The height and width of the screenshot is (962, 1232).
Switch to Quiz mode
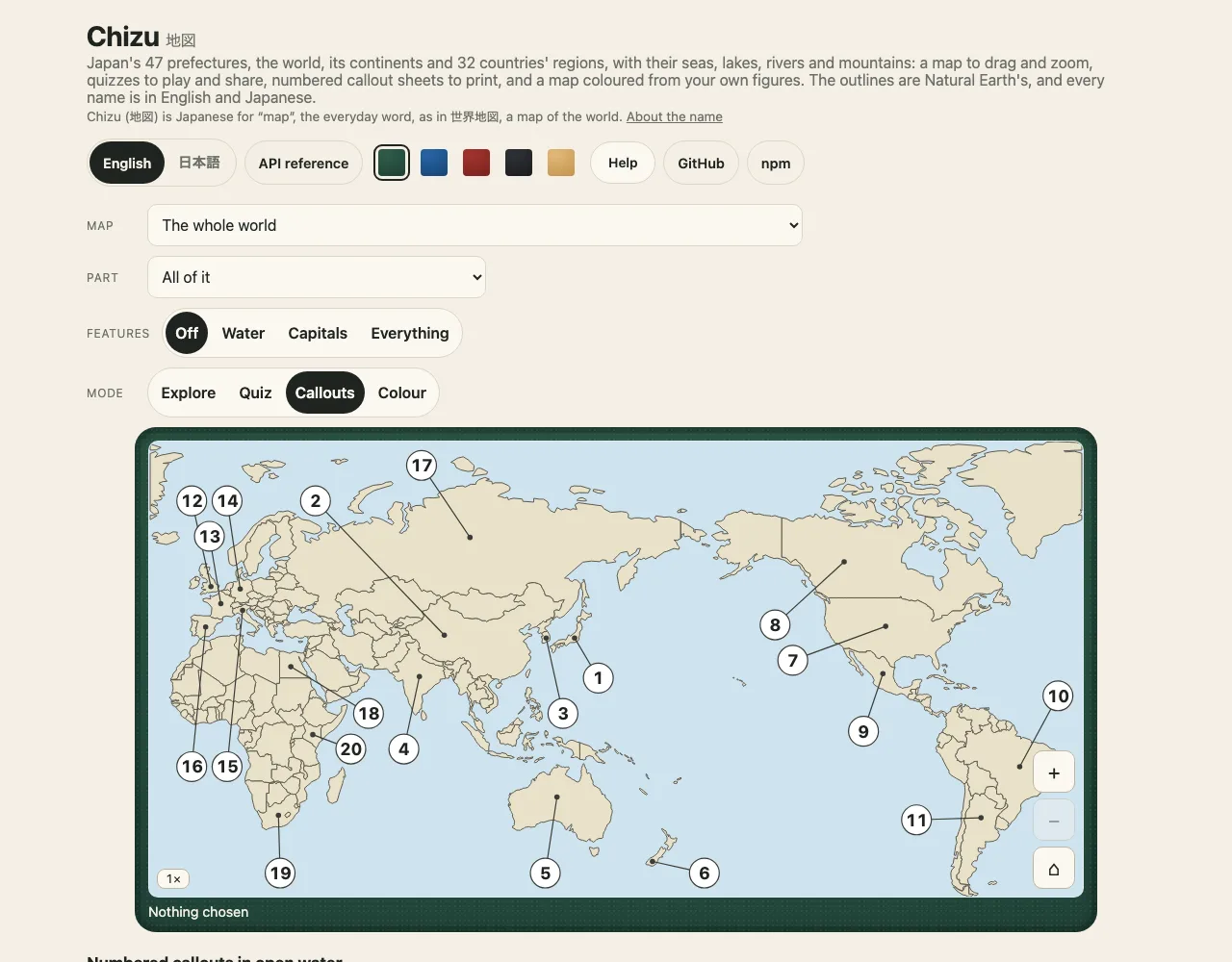coord(256,392)
